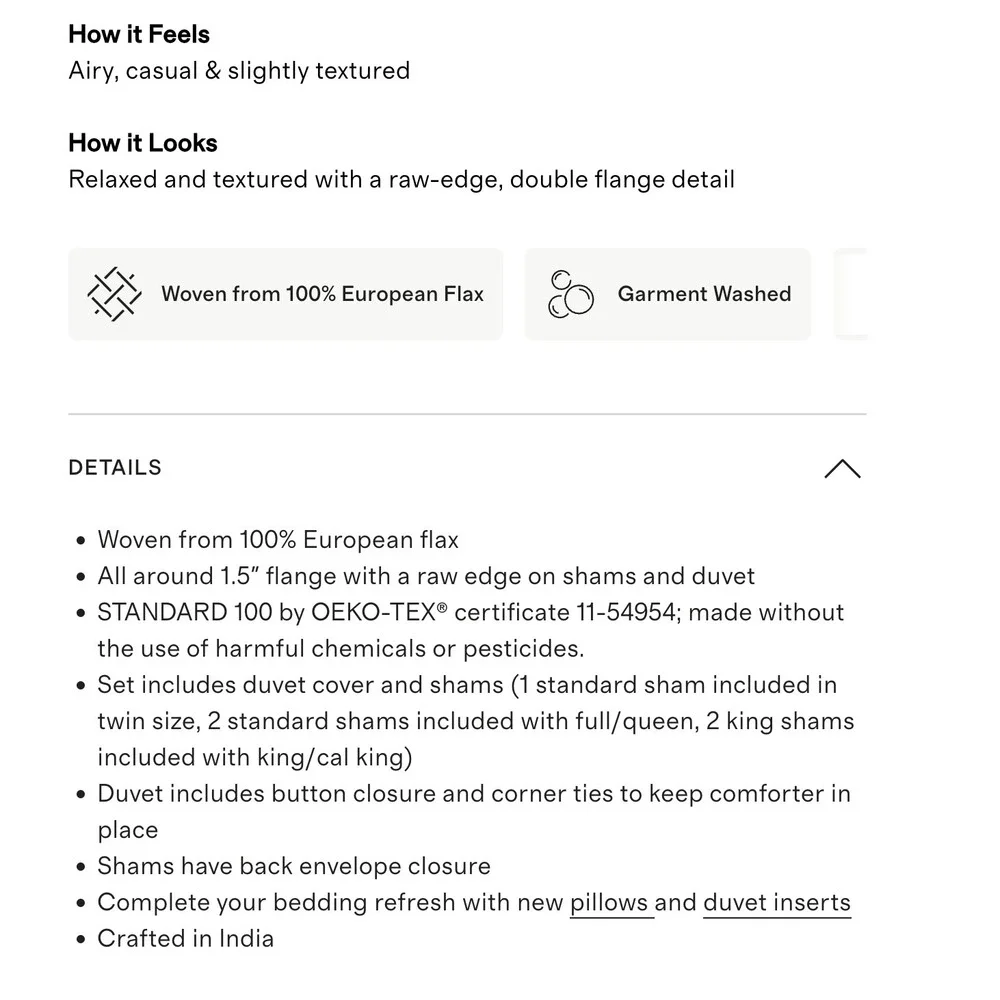Click the Garment Washed bubbles icon
This screenshot has width=1000, height=1000.
pyautogui.click(x=570, y=294)
